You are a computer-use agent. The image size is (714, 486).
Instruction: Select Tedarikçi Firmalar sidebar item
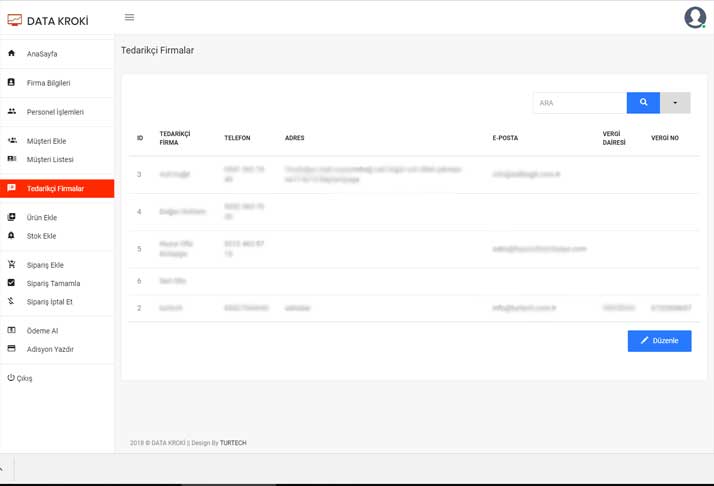pos(55,189)
